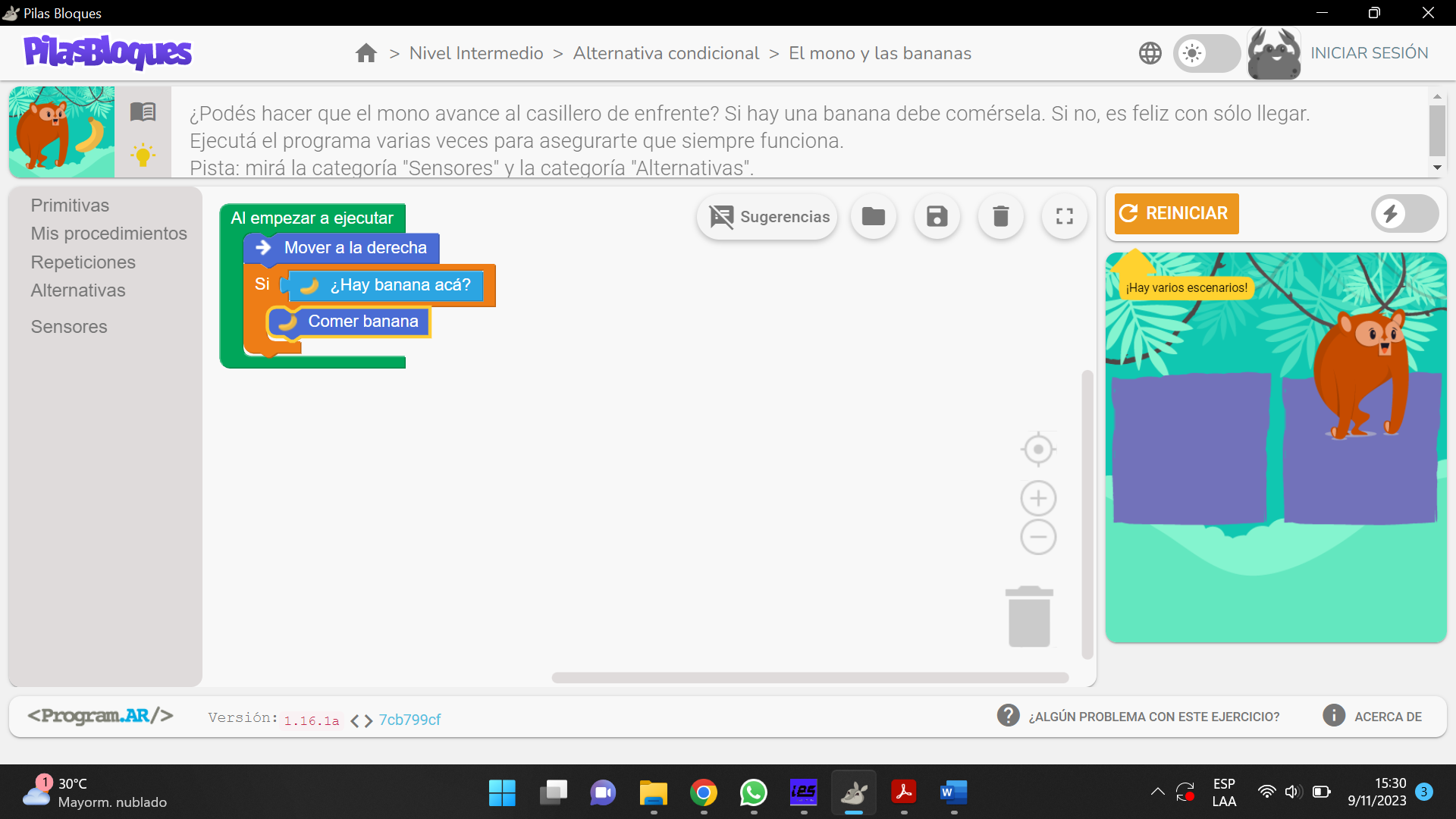Open Primitivas block category
The image size is (1456, 819).
[70, 206]
